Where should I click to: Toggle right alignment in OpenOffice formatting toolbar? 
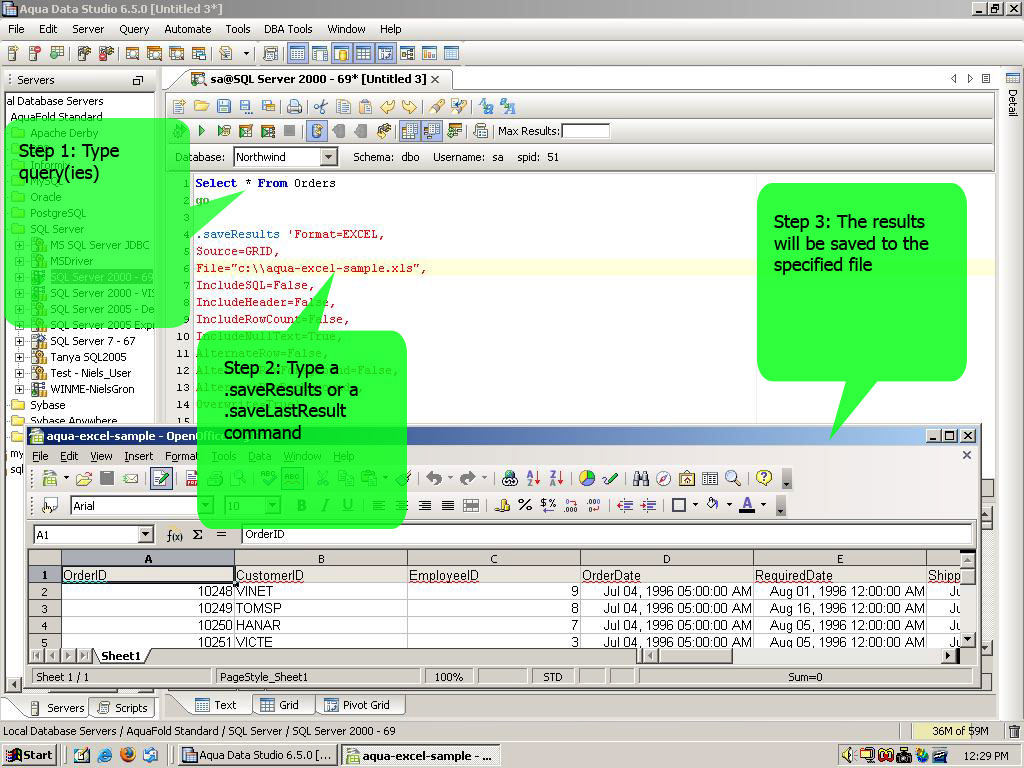(424, 505)
